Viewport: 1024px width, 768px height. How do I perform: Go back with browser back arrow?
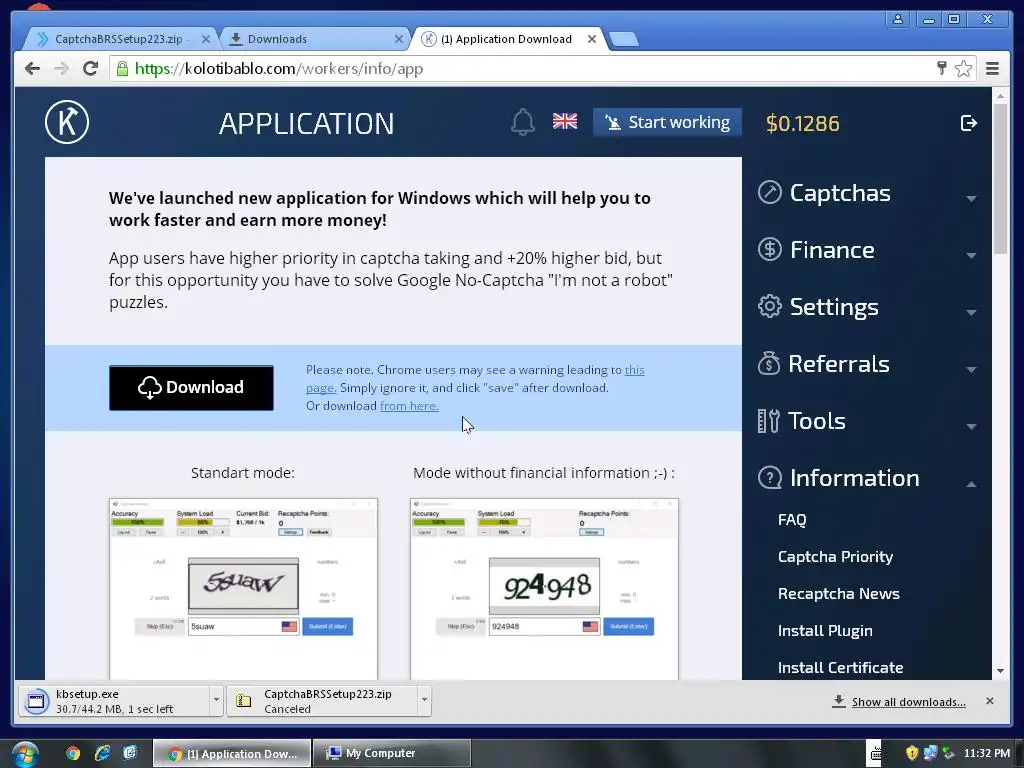click(32, 69)
